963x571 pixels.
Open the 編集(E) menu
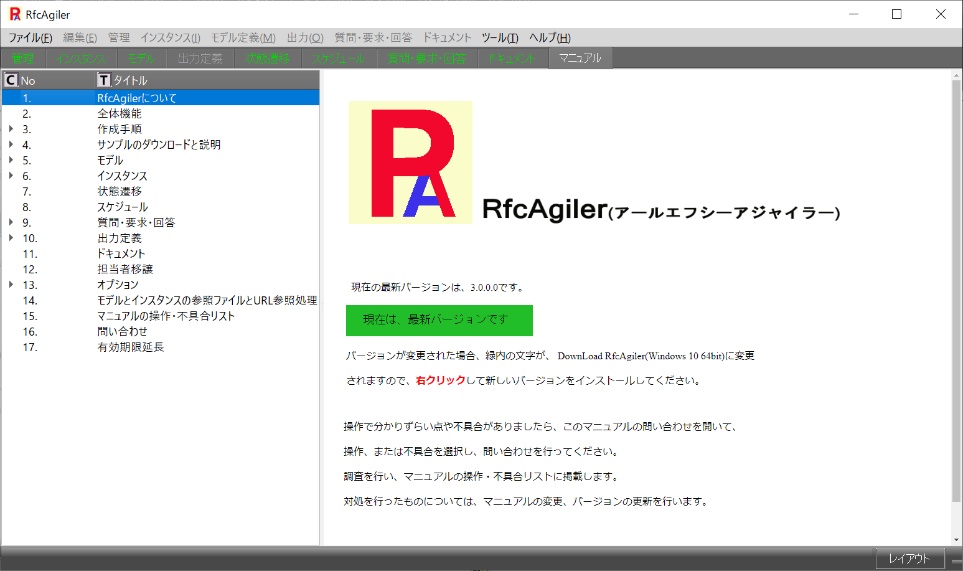coord(80,37)
